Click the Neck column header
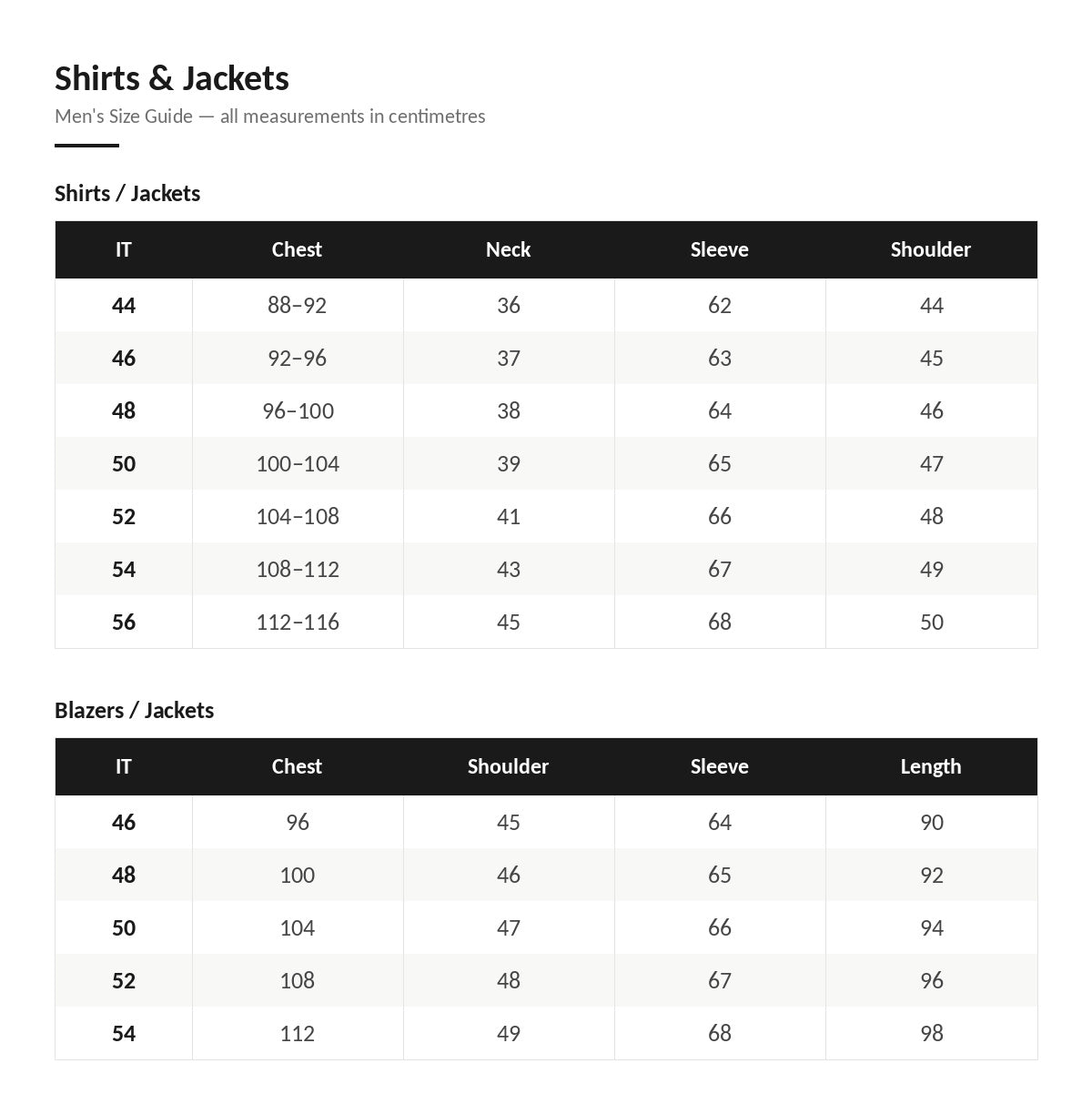This screenshot has width=1092, height=1114. point(508,249)
